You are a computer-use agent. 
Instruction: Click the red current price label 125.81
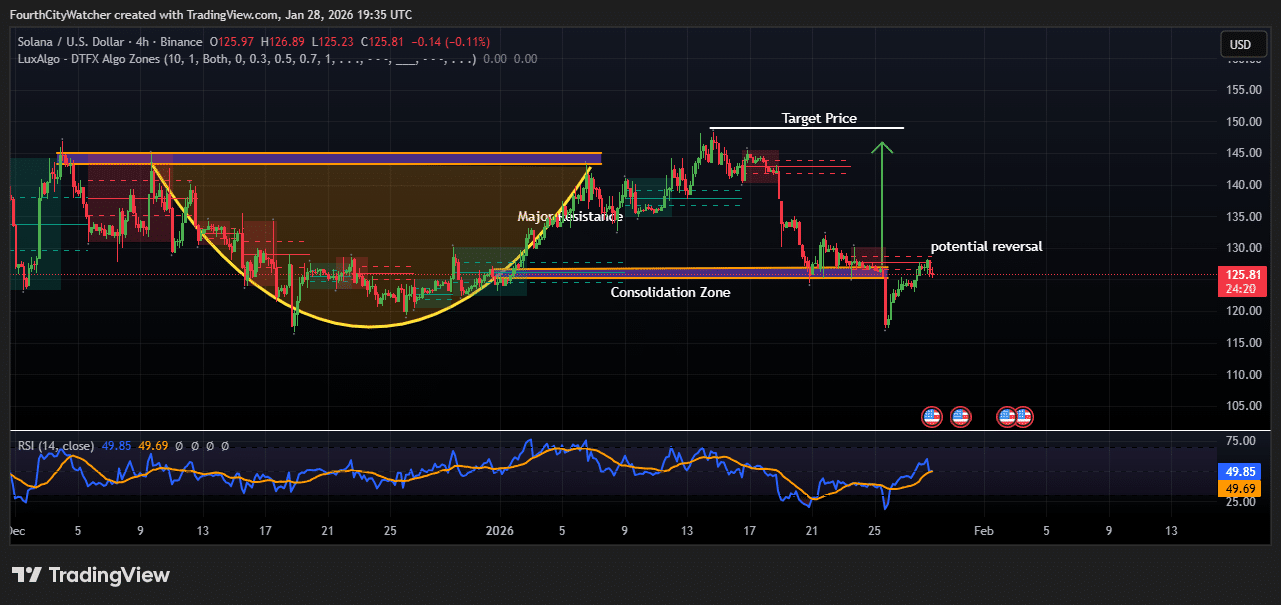click(1241, 274)
